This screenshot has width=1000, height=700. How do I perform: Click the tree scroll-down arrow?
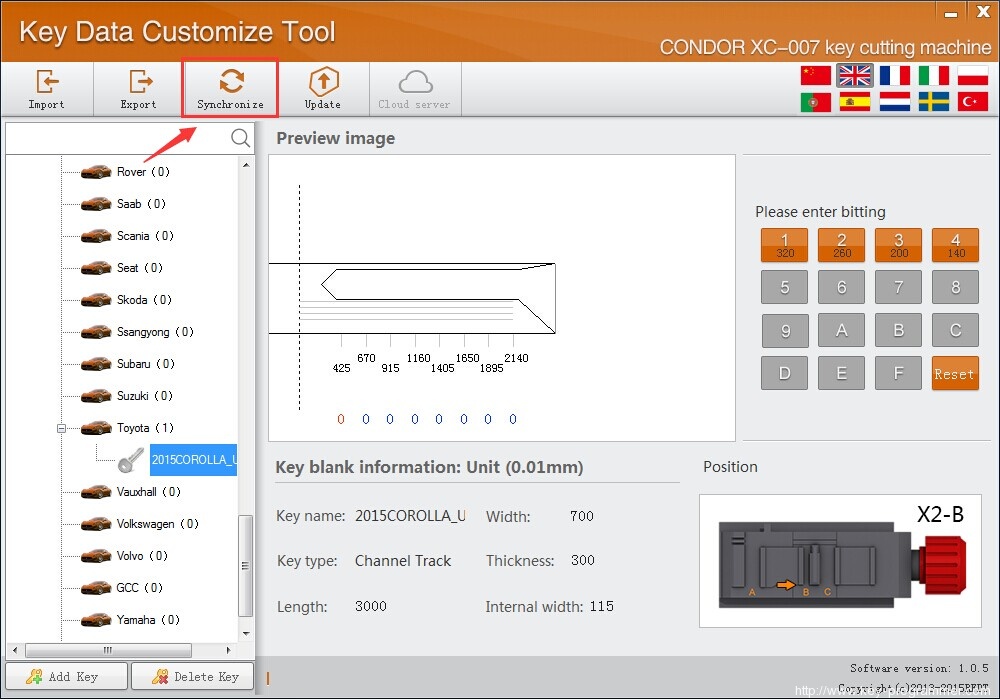[x=246, y=634]
